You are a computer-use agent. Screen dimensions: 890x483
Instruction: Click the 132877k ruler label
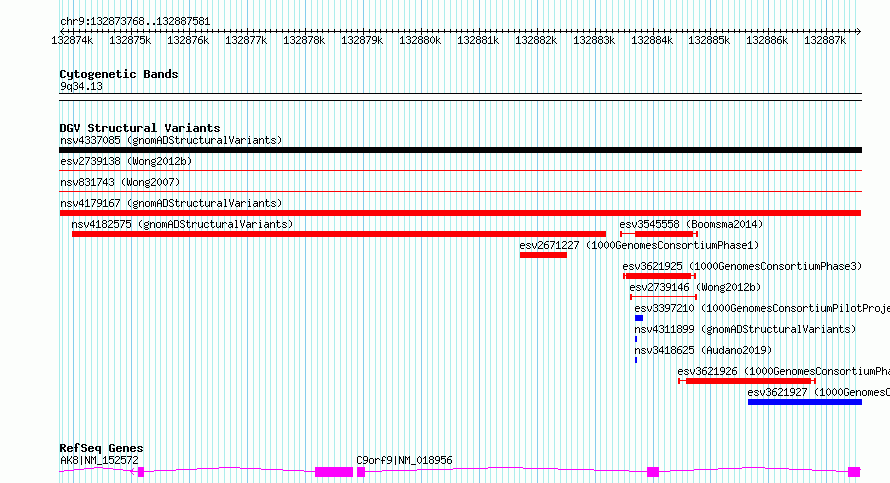[246, 40]
